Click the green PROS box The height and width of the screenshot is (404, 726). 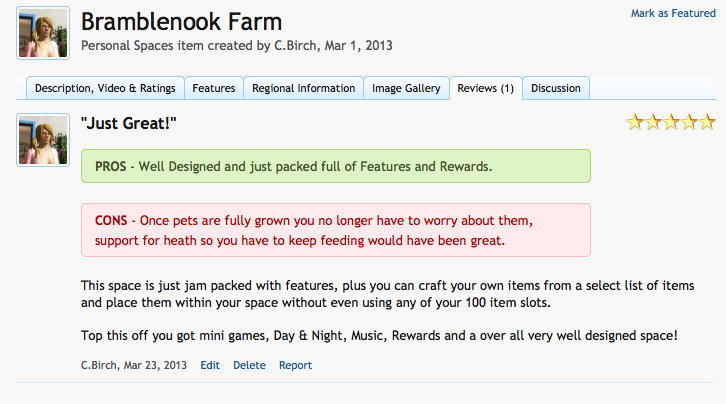click(x=336, y=166)
